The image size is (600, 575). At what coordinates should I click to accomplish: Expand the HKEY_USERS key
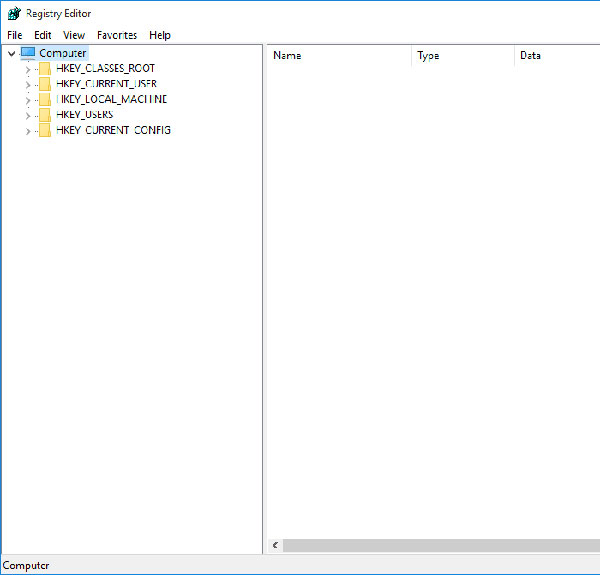point(28,116)
